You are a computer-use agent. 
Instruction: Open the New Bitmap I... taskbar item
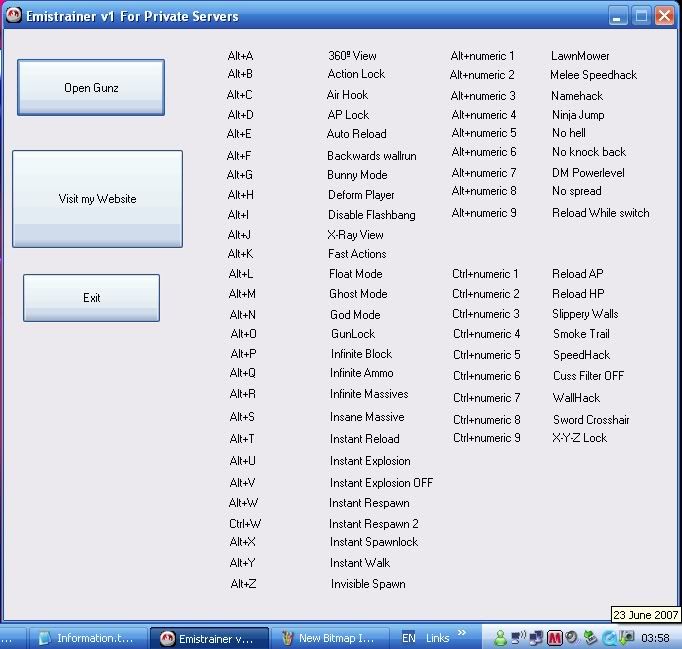pyautogui.click(x=329, y=638)
